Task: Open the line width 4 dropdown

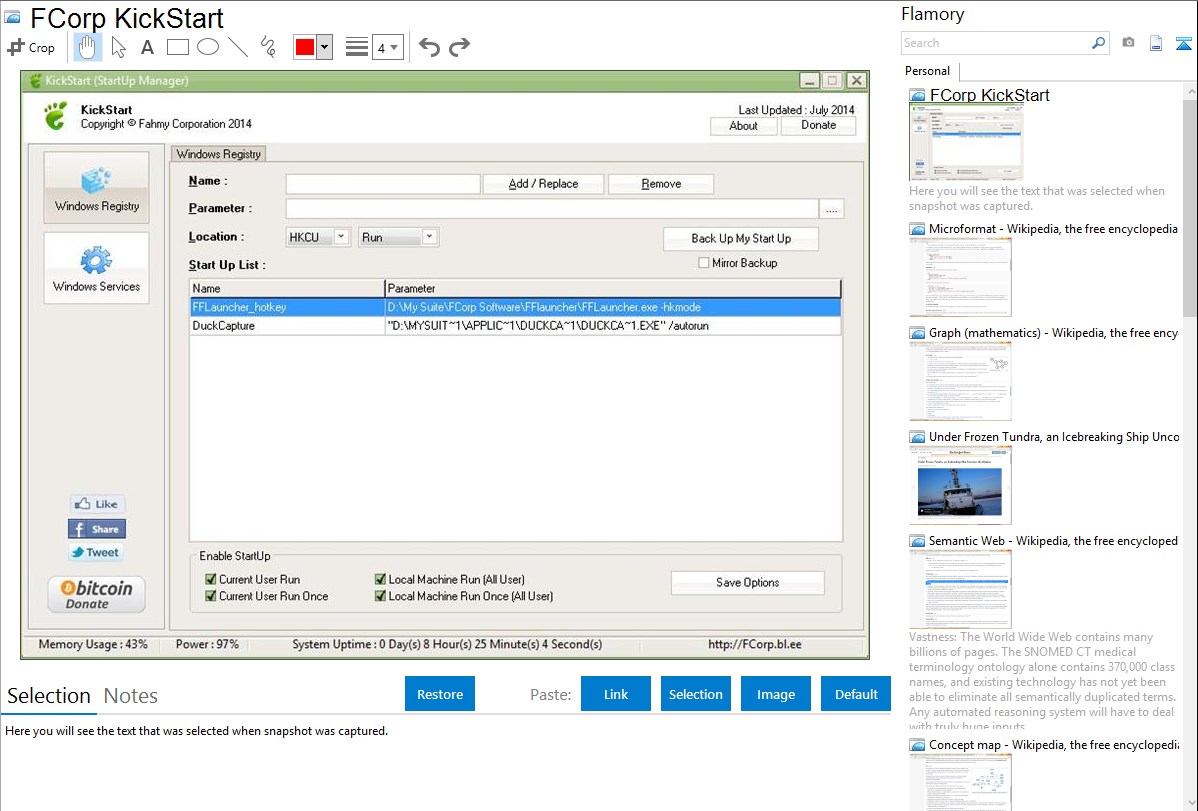Action: (387, 47)
